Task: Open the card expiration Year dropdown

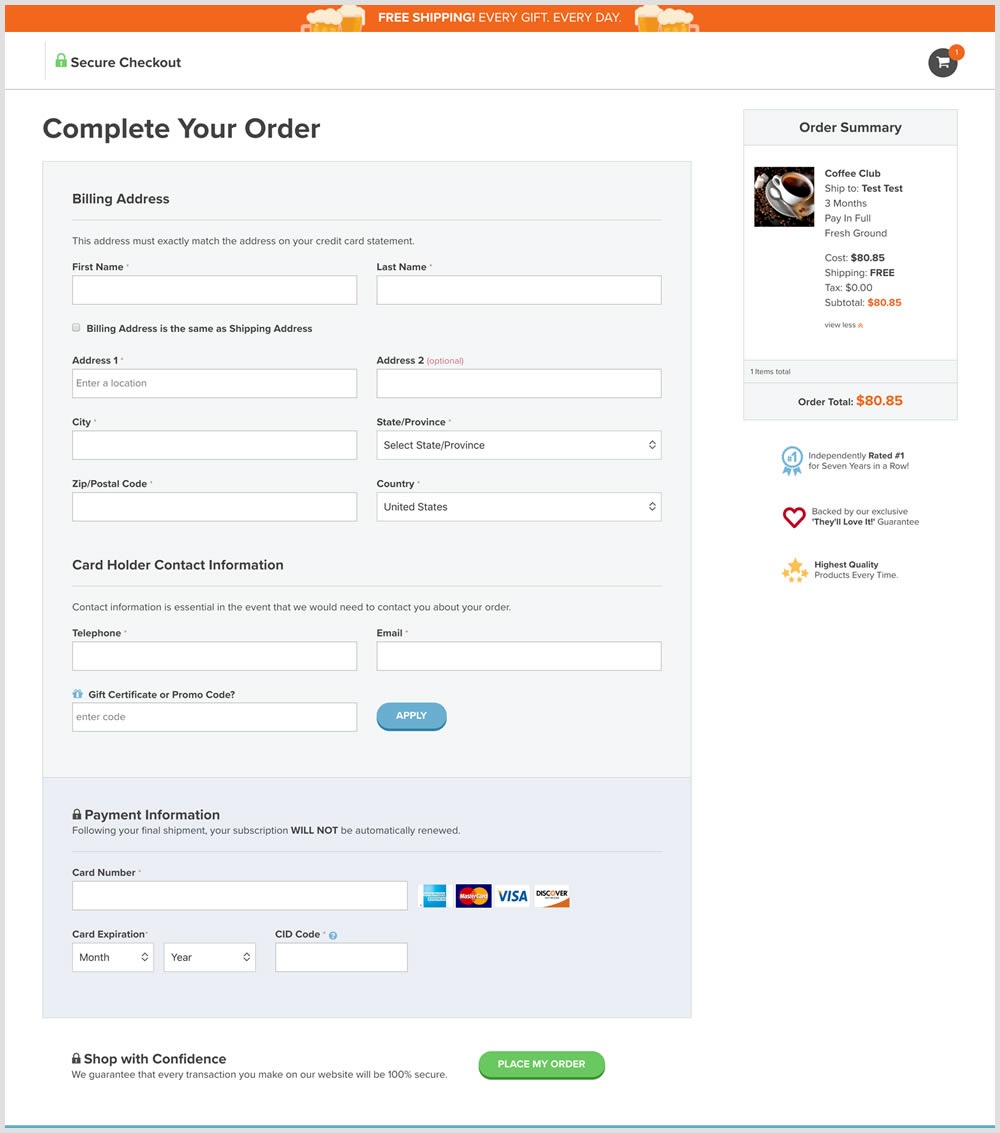Action: click(210, 957)
